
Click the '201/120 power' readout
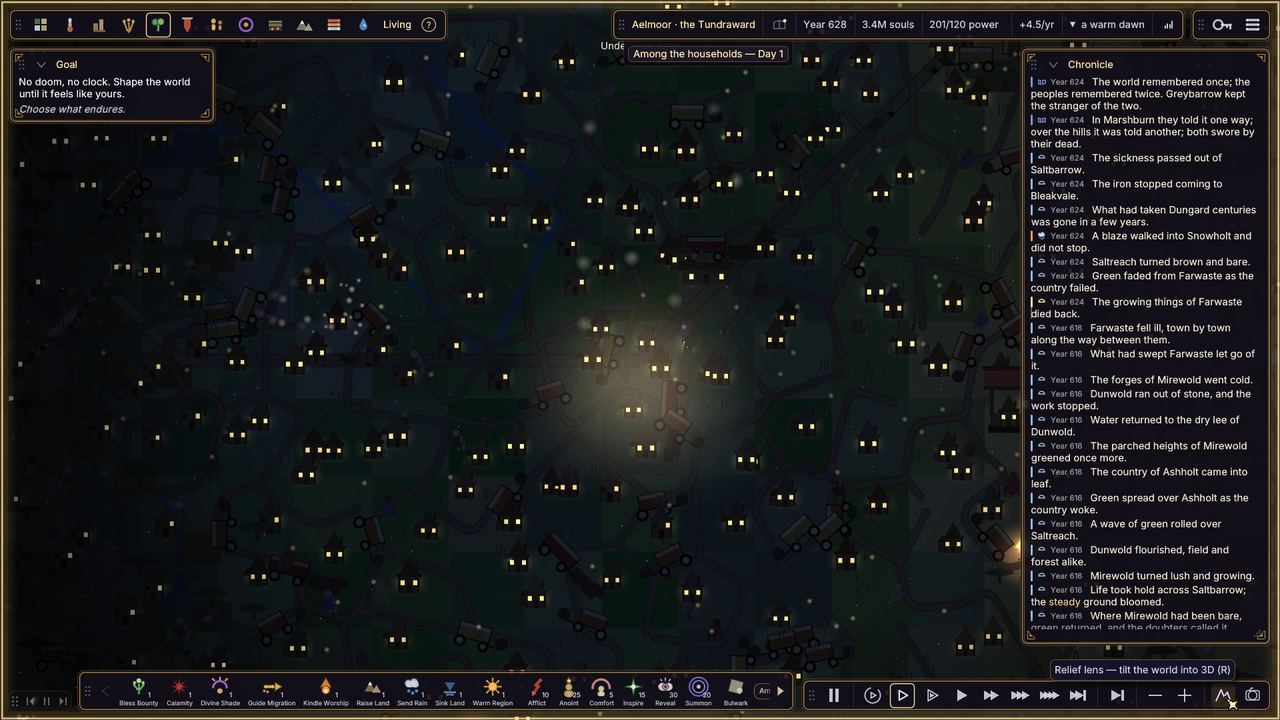[x=964, y=25]
